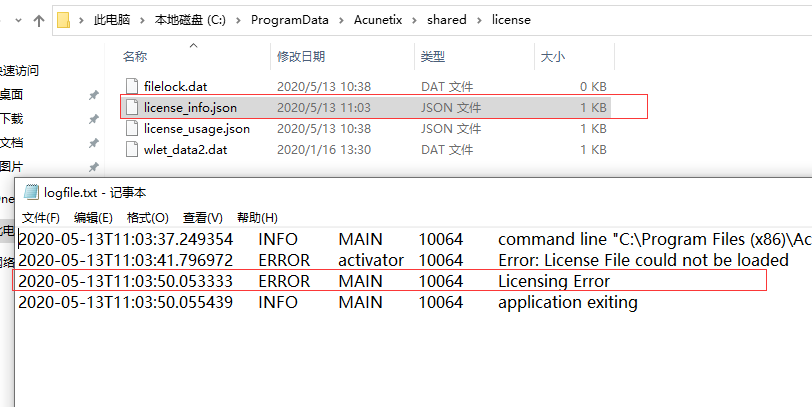The width and height of the screenshot is (812, 407).
Task: Open the 格式(O) menu in Notepad
Action: (x=147, y=217)
